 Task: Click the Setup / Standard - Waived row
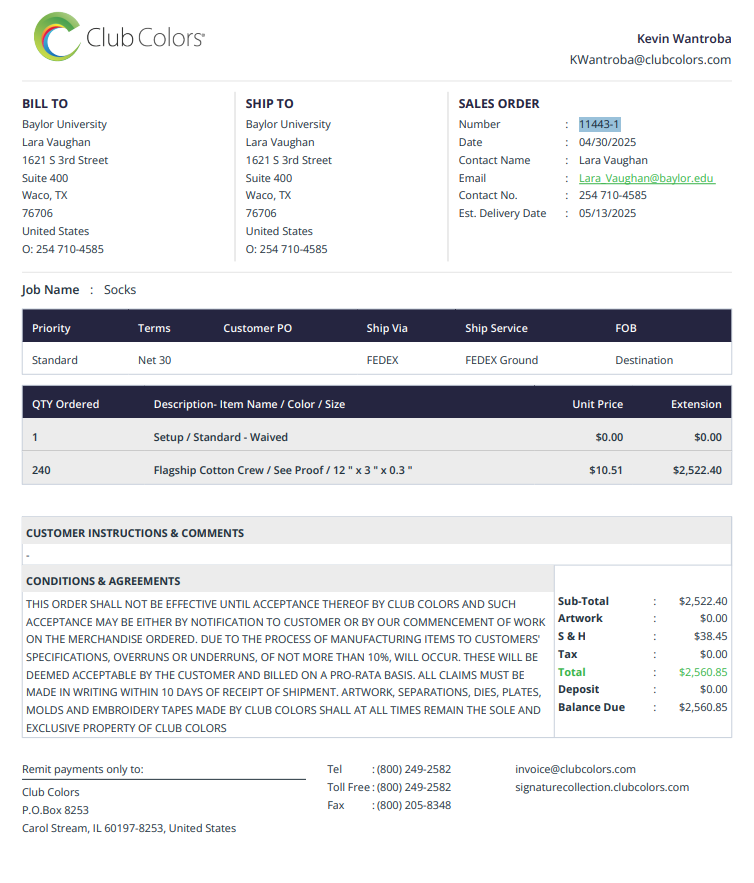377,437
